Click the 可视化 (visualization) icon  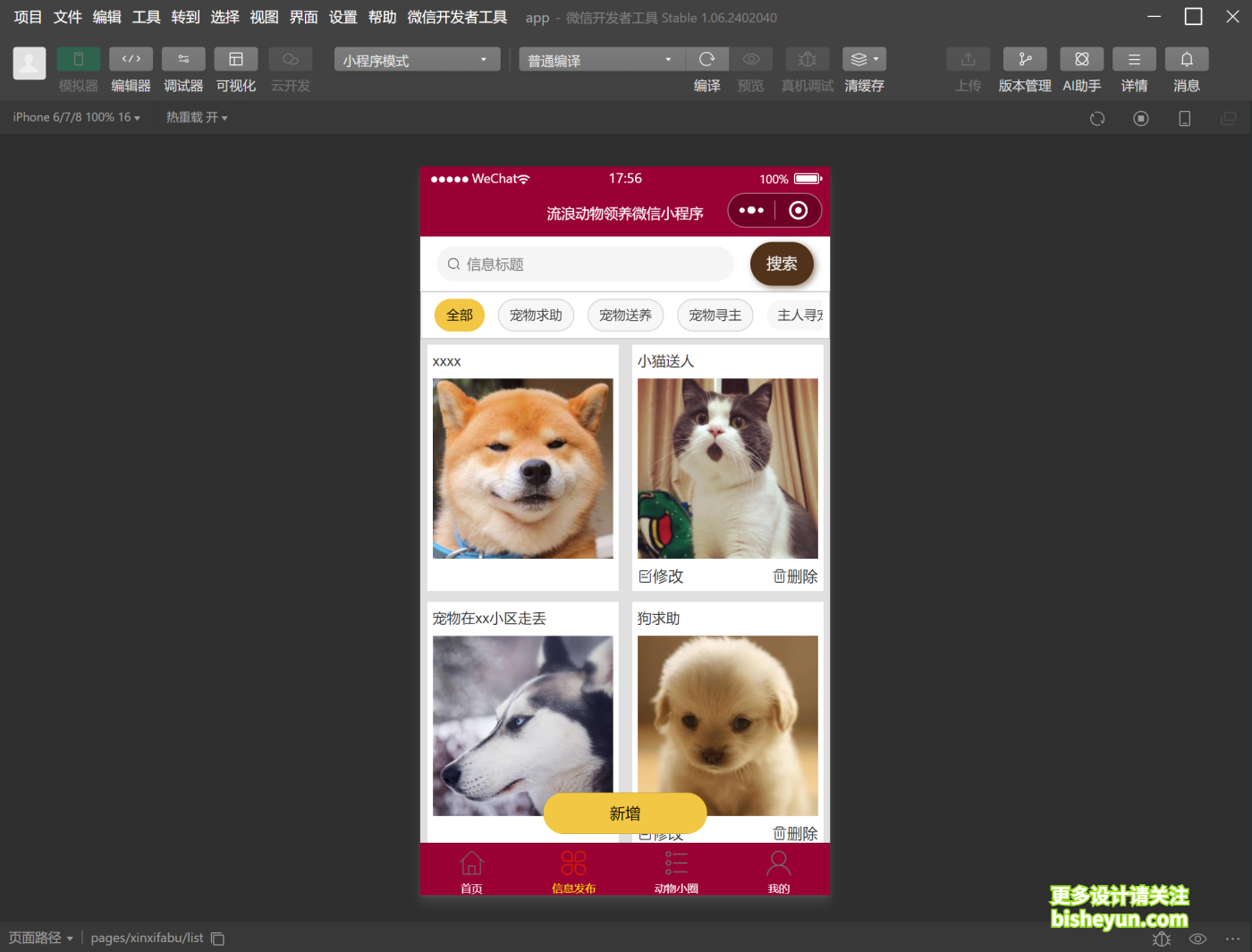coord(235,59)
